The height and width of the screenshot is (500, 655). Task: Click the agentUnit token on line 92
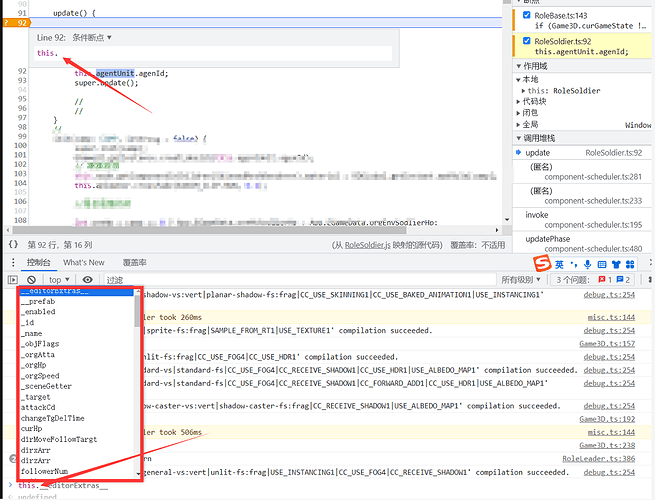pyautogui.click(x=115, y=74)
